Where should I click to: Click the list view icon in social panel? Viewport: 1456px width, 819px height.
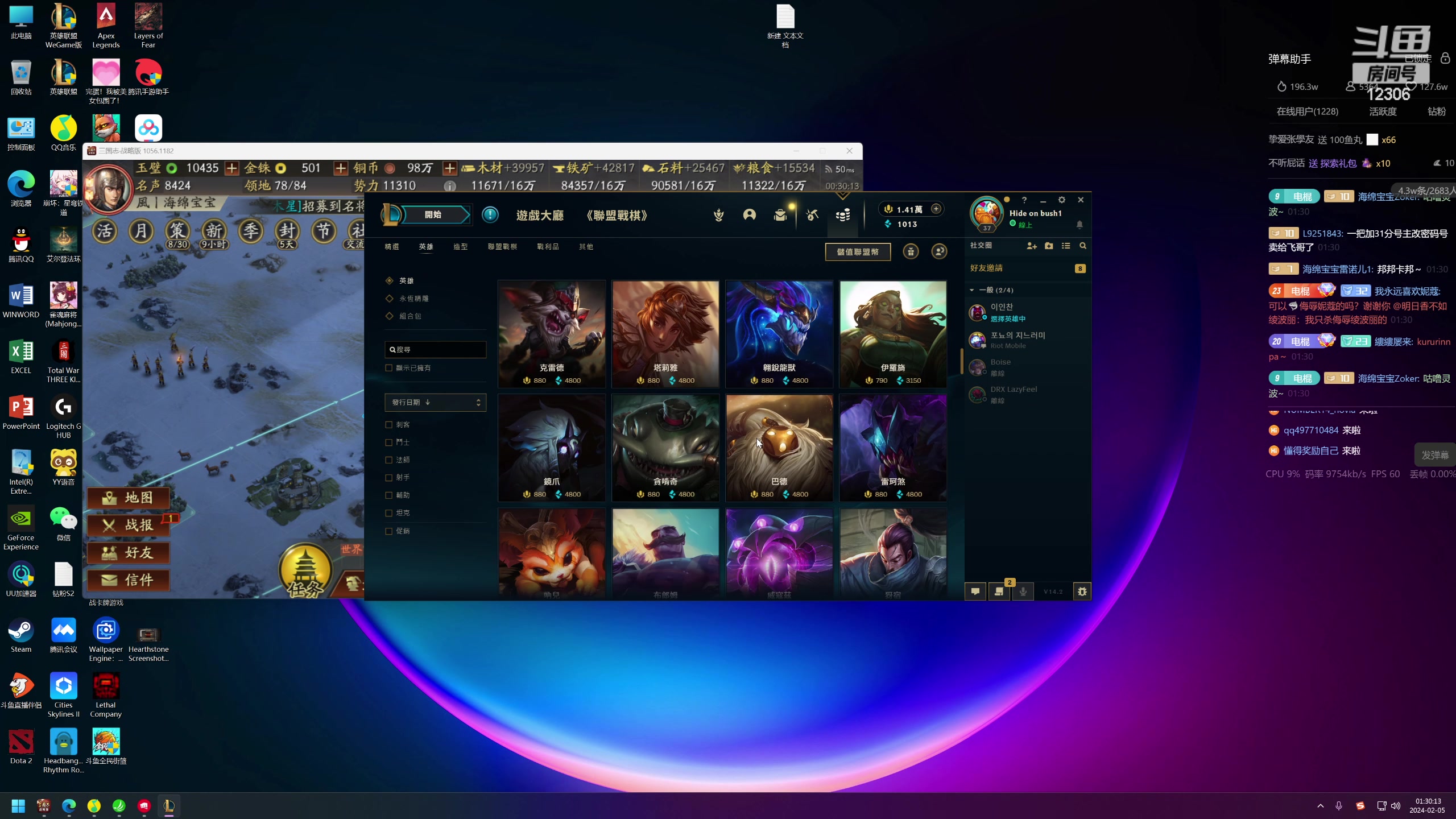(1066, 246)
